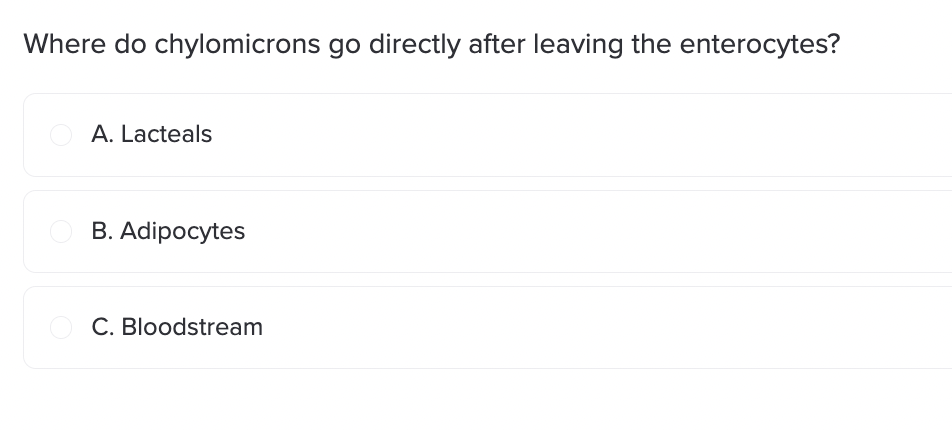Select the radio button for Adipocytes
Image resolution: width=952 pixels, height=430 pixels.
(61, 231)
